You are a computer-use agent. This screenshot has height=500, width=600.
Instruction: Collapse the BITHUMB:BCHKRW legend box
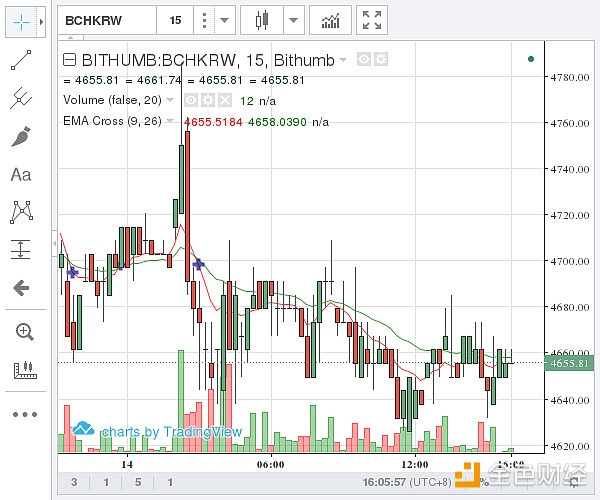click(x=69, y=60)
